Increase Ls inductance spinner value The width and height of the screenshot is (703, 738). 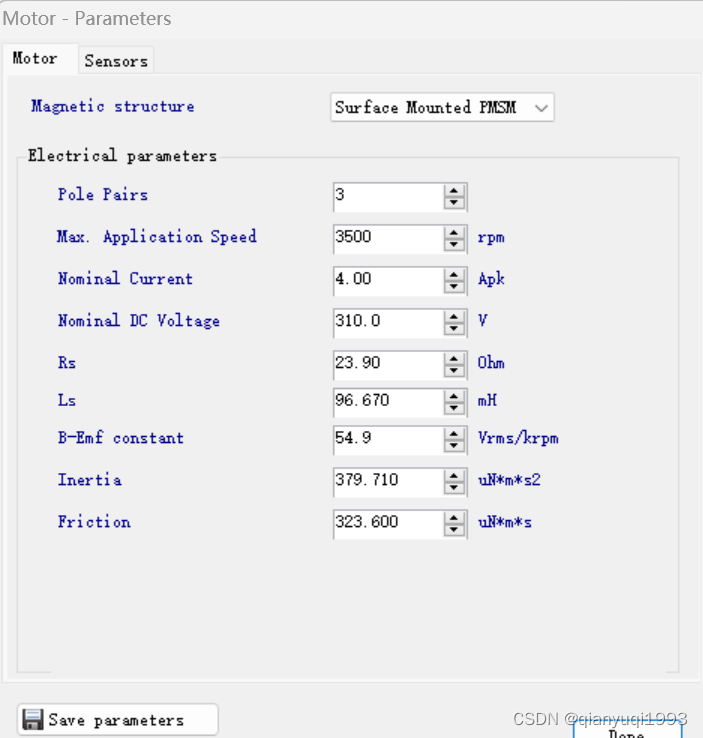455,396
